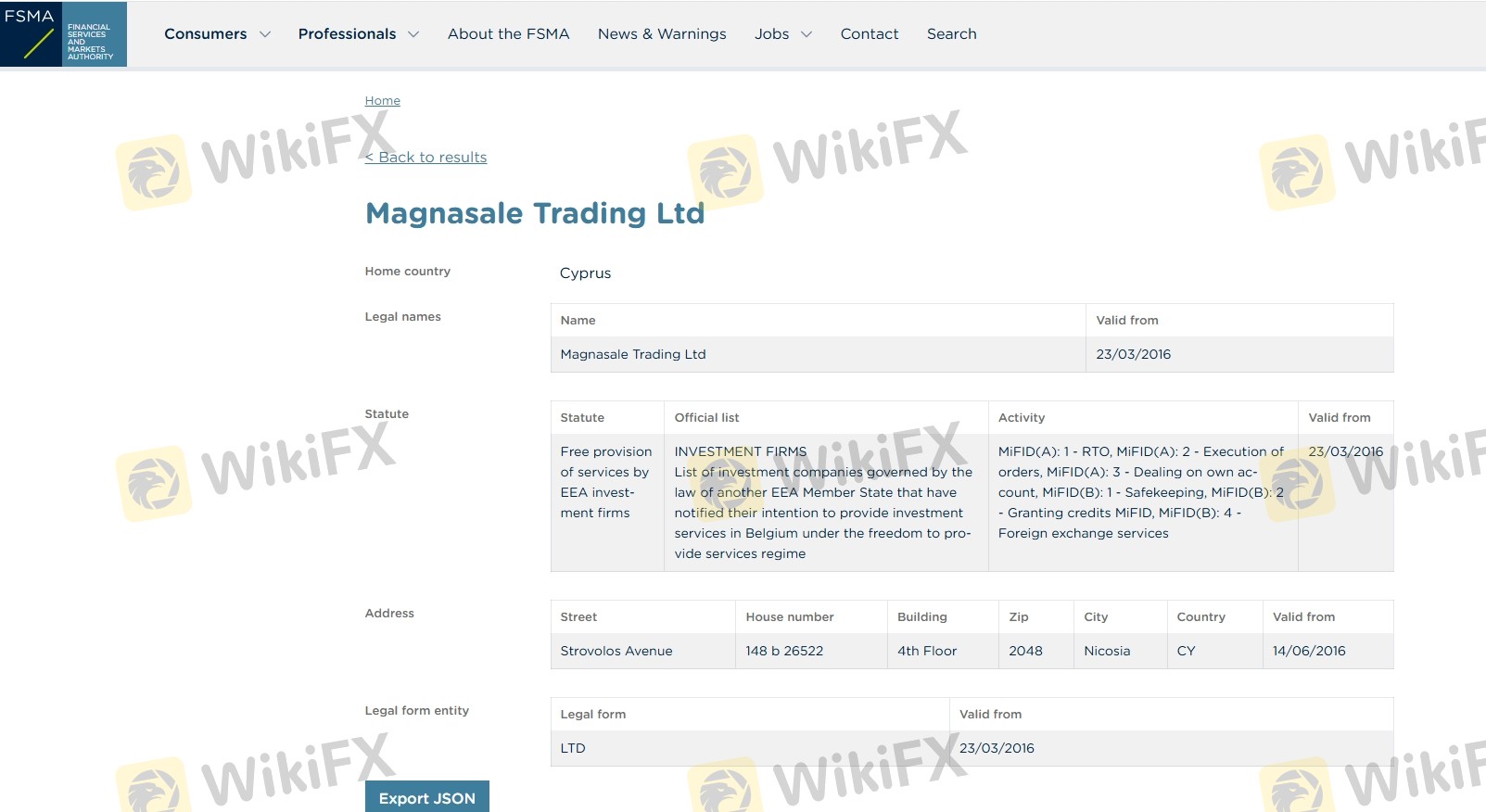Click legal name valid from 23/03/2016
Viewport: 1486px width, 812px height.
1239,354
